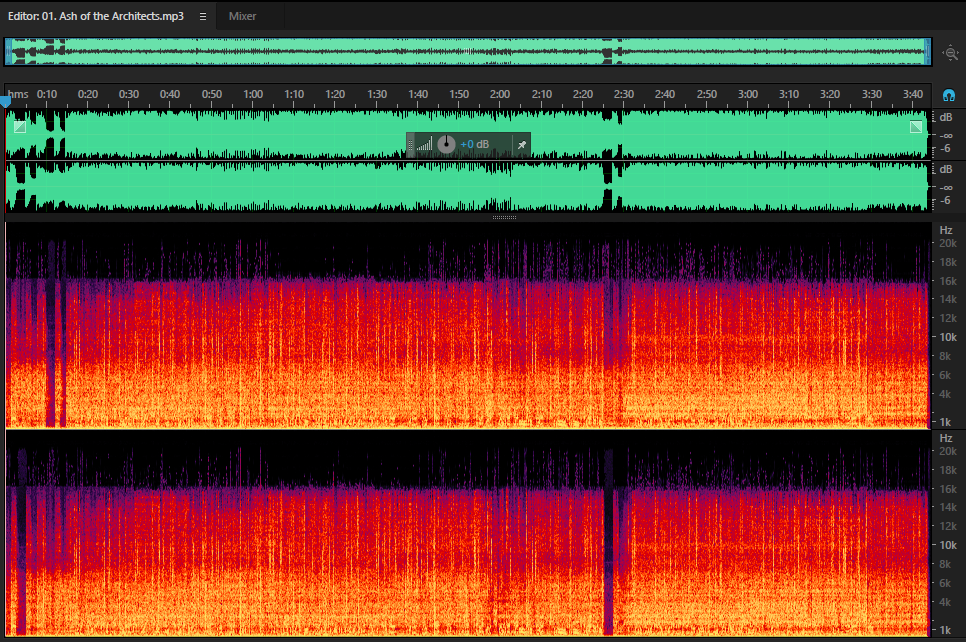Image resolution: width=966 pixels, height=642 pixels.
Task: Click 3:40 on the time ruler
Action: coord(913,94)
